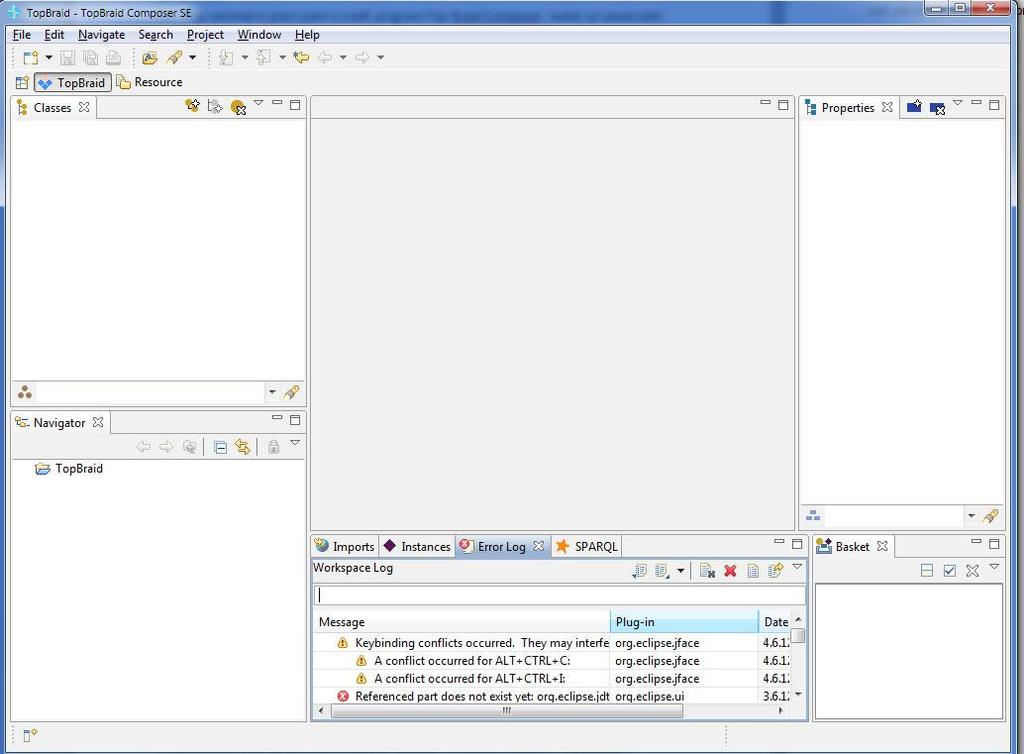1024x754 pixels.
Task: Click the red X Delete Log icon
Action: [x=730, y=571]
